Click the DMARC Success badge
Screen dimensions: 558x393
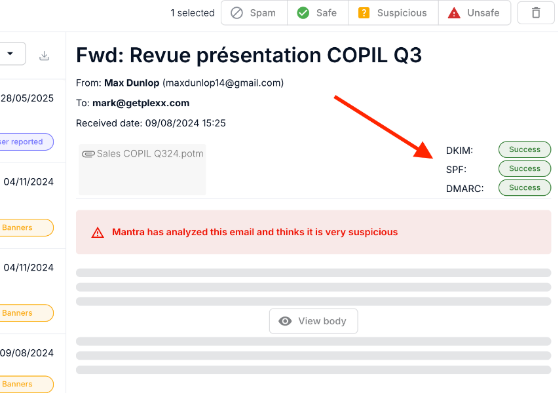[x=525, y=188]
